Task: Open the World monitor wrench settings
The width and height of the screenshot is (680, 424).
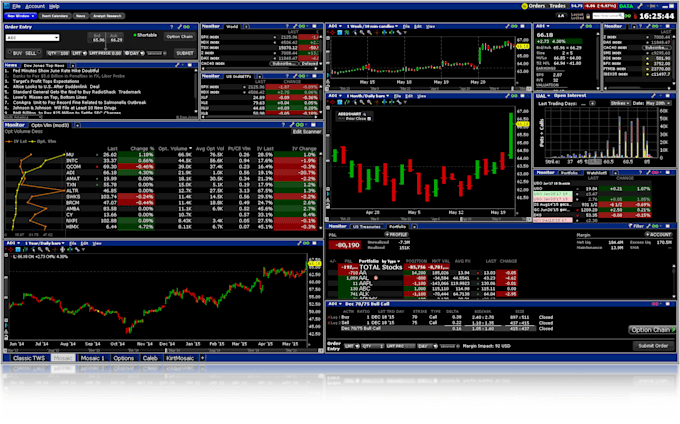Action: pos(295,26)
